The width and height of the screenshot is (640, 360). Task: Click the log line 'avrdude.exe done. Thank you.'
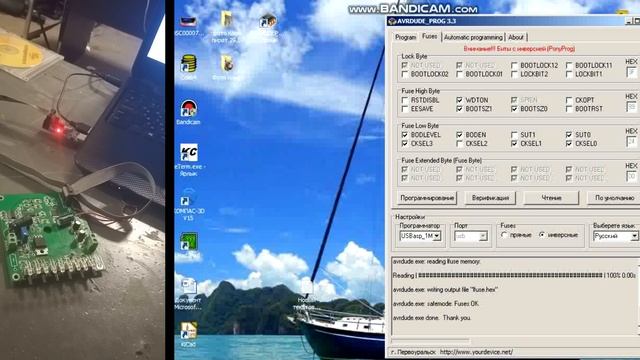pyautogui.click(x=432, y=318)
